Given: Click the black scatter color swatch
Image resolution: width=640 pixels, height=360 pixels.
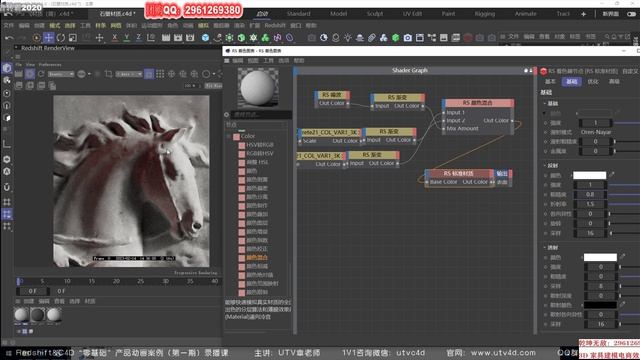Looking at the screenshot, I should pyautogui.click(x=600, y=305).
